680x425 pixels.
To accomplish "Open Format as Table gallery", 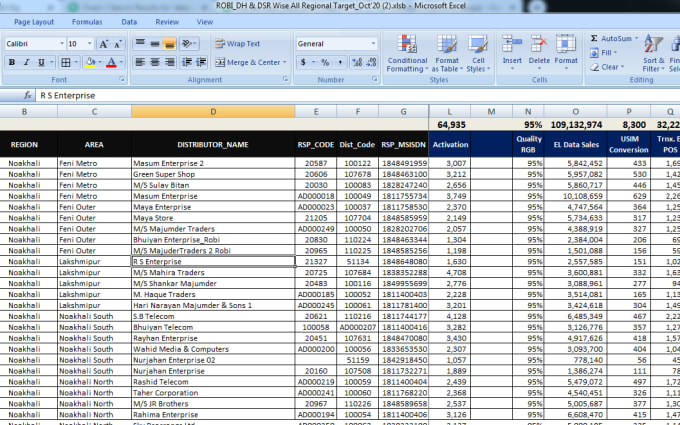I will tap(447, 53).
